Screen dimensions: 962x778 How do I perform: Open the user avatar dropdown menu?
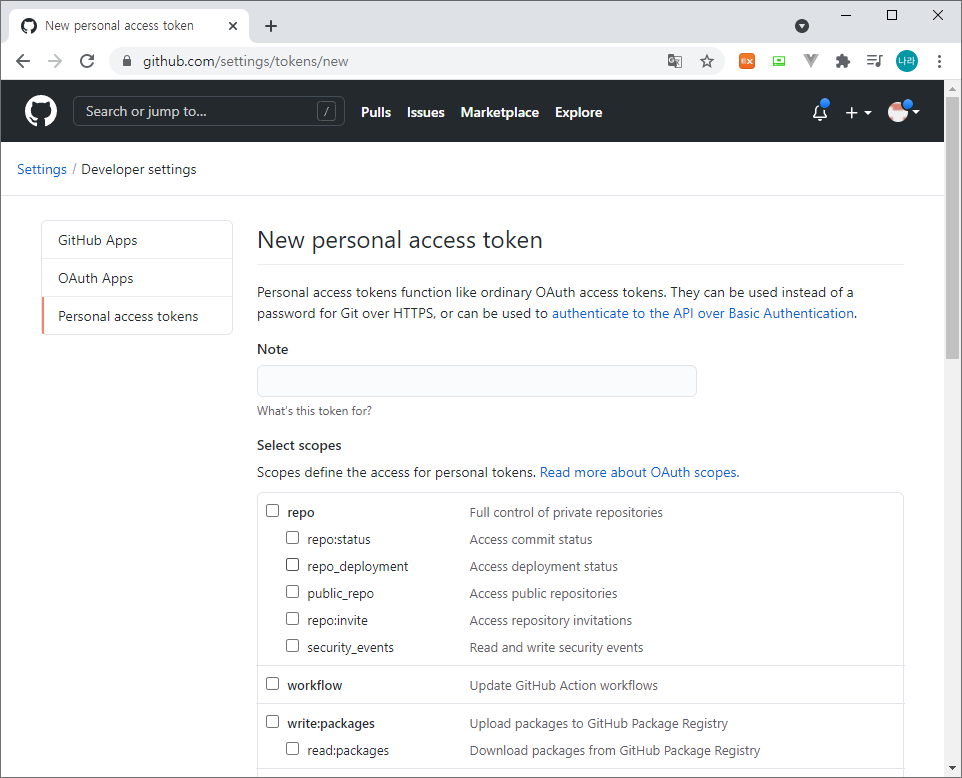click(x=903, y=112)
